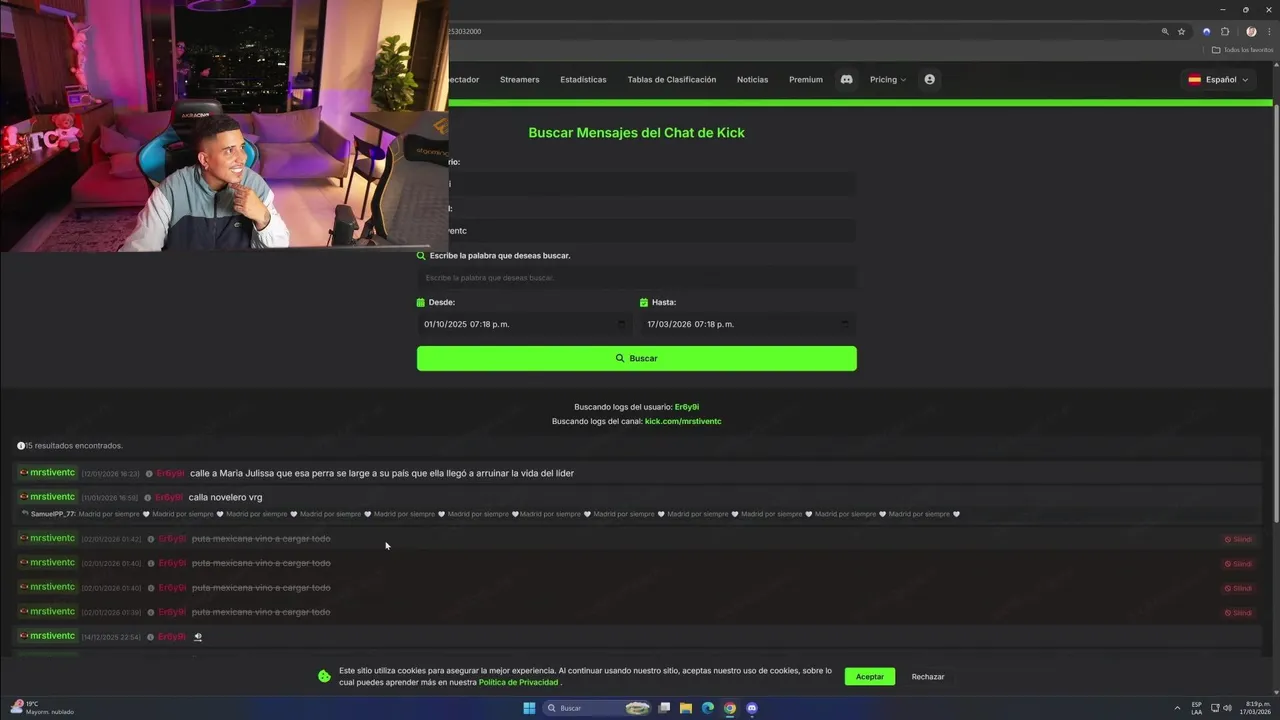1280x720 pixels.
Task: Open Tablas de Clasificación nav item
Action: click(672, 79)
